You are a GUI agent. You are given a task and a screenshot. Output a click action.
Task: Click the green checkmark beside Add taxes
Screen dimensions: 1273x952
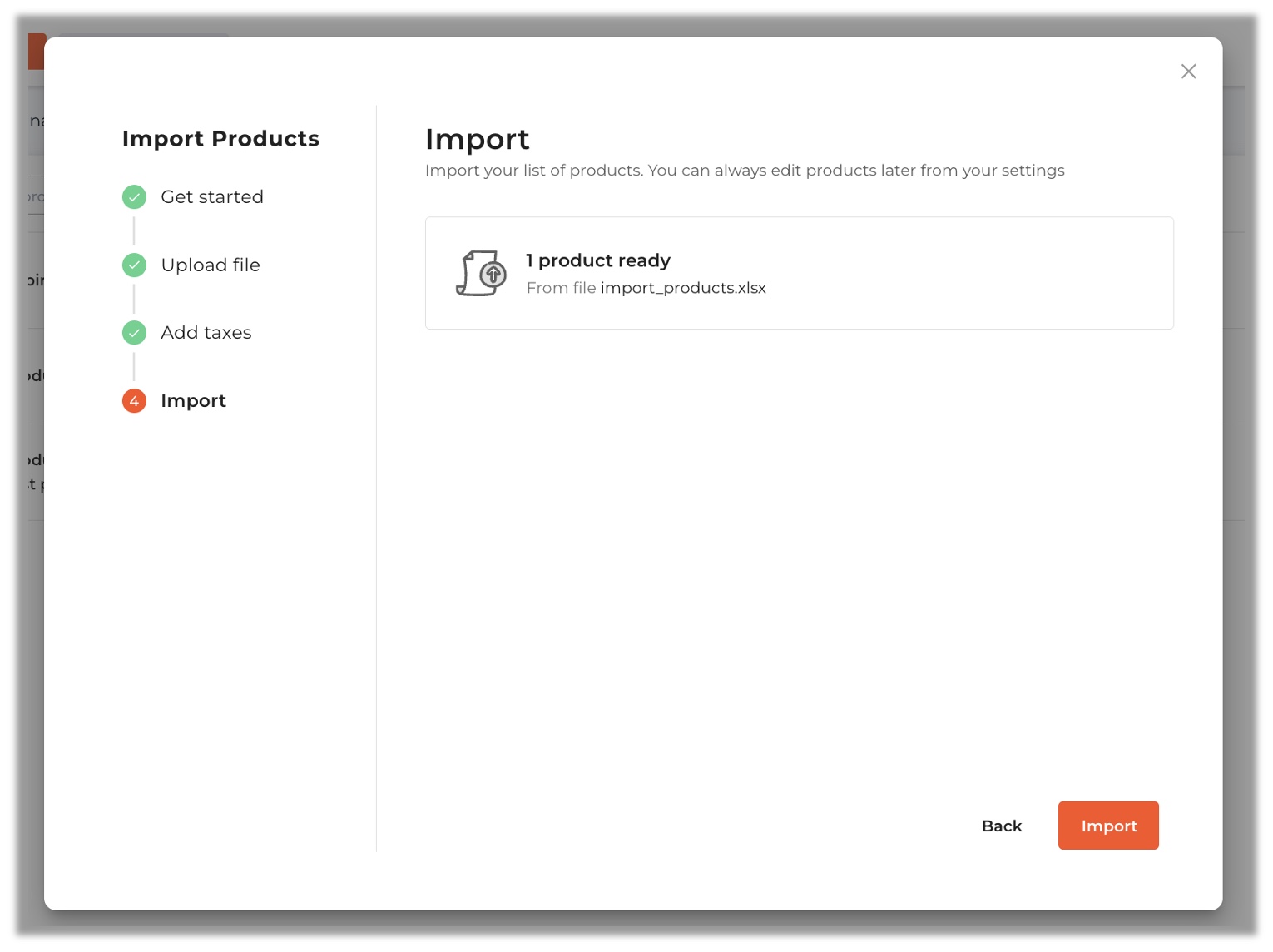134,333
